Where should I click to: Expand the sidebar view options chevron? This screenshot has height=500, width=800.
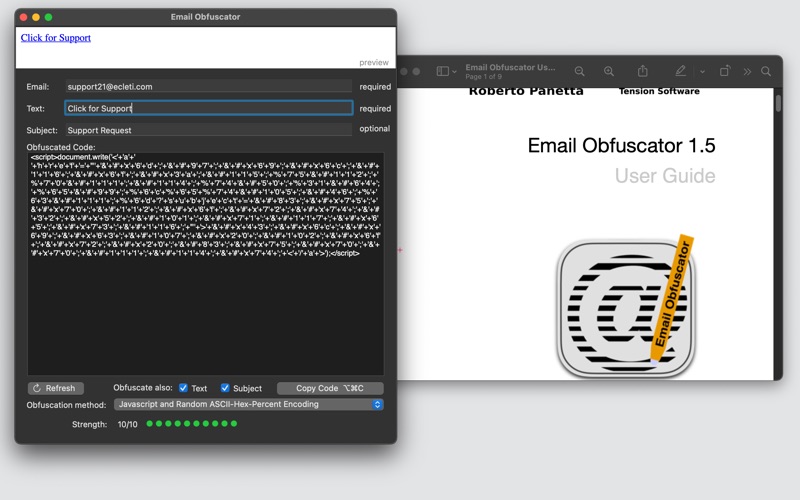tap(455, 72)
